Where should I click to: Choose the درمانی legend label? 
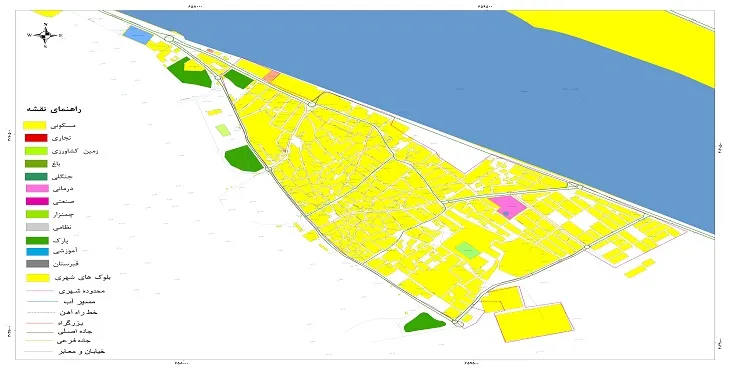pos(63,189)
